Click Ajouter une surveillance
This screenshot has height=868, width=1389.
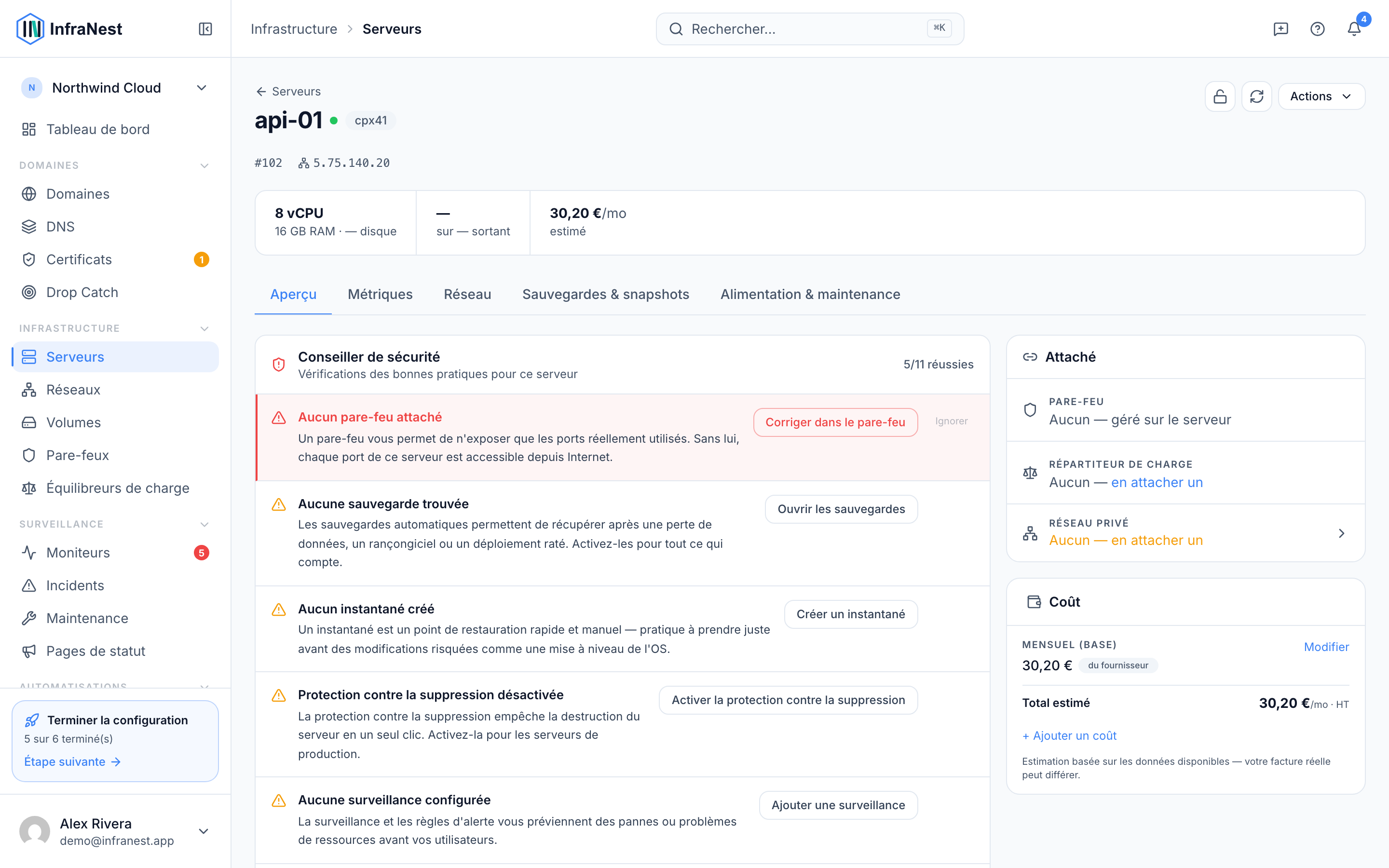838,805
